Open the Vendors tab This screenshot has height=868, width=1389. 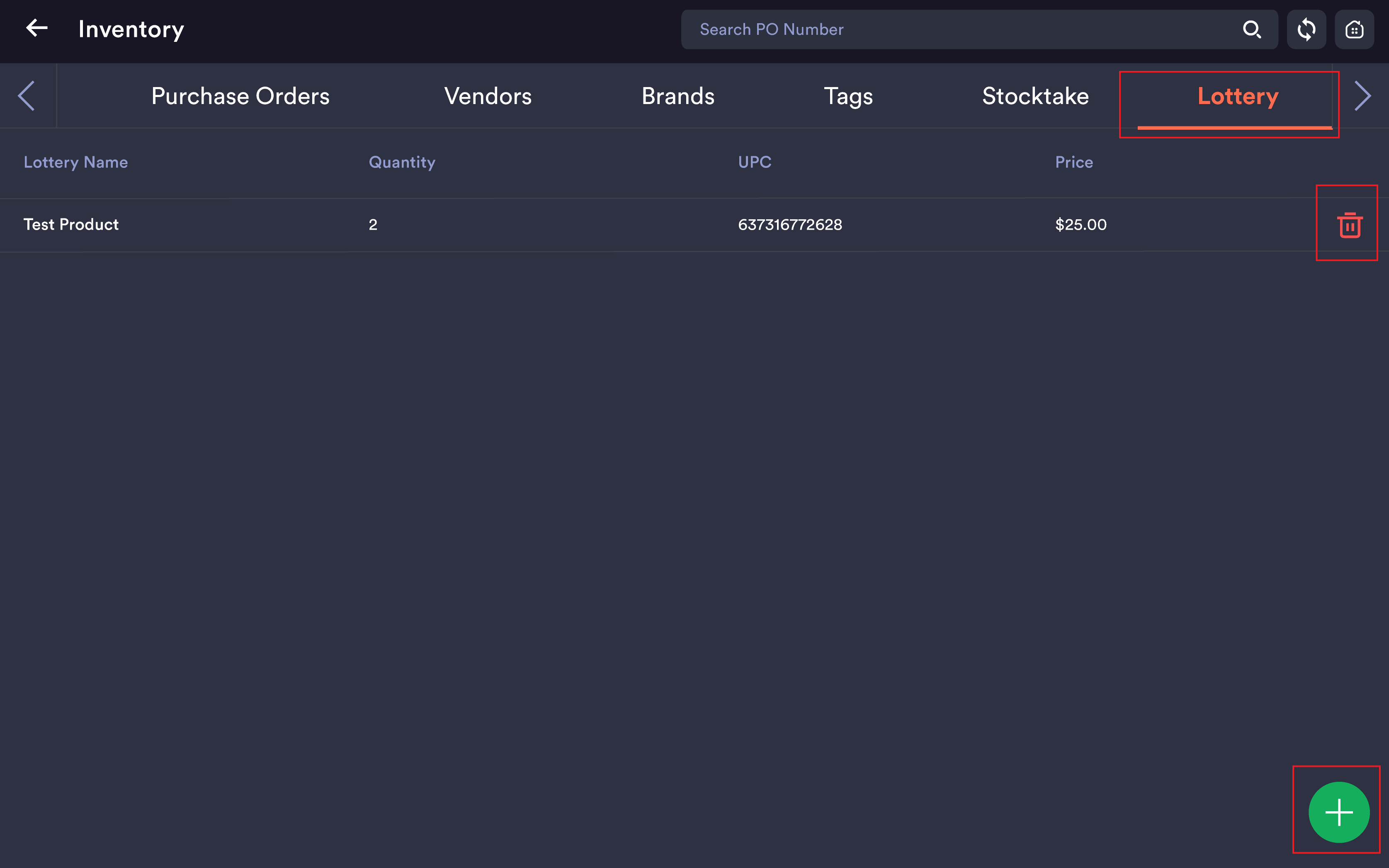click(488, 96)
